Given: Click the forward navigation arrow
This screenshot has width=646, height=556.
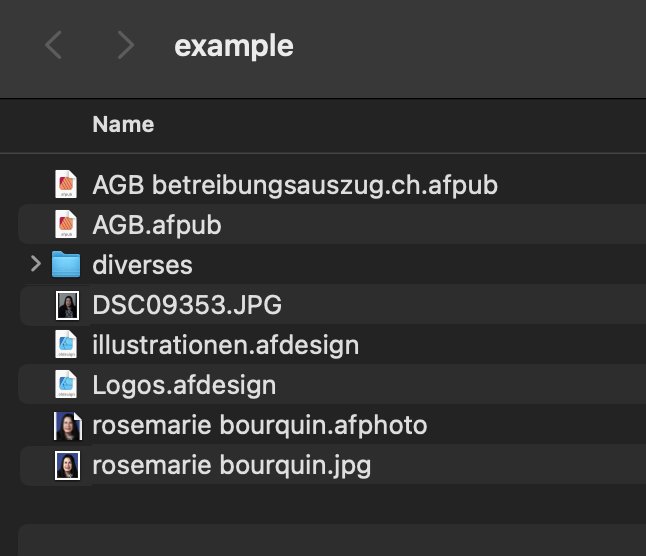Looking at the screenshot, I should [x=126, y=45].
